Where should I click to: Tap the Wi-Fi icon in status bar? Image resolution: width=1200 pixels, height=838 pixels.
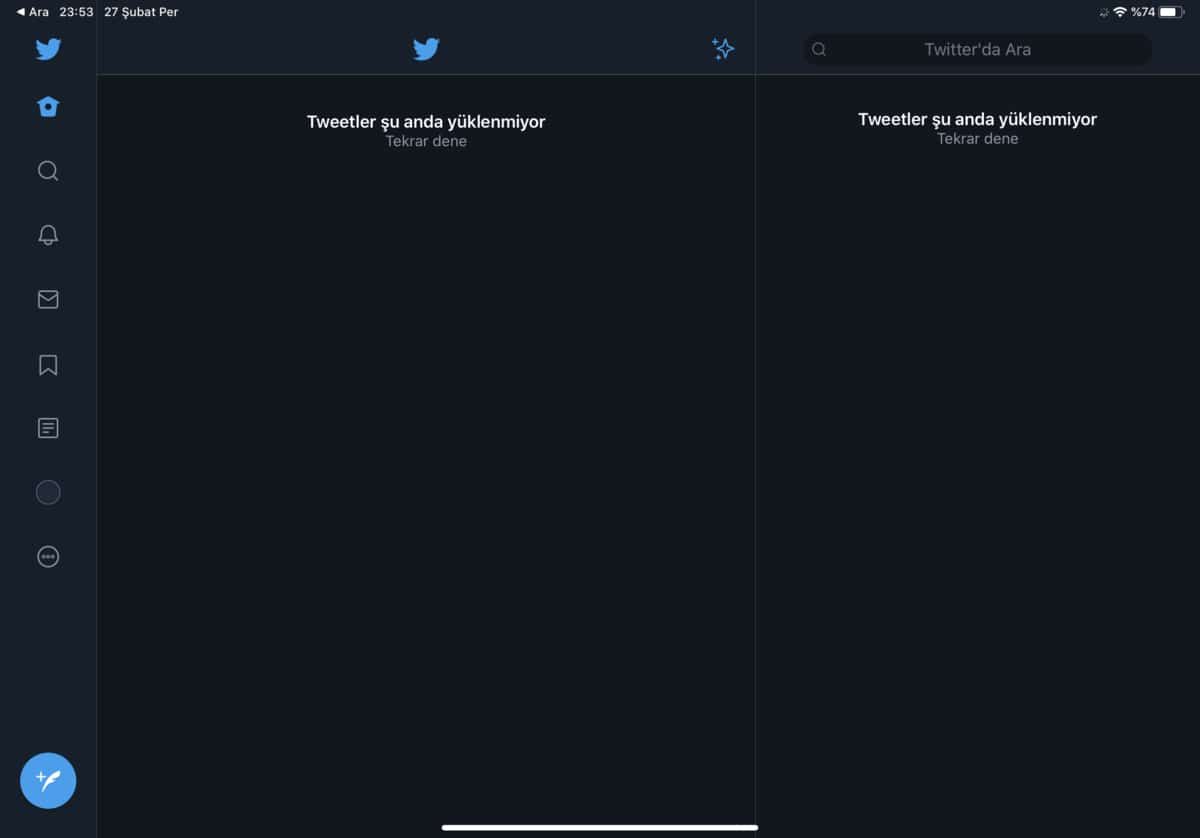point(1119,12)
